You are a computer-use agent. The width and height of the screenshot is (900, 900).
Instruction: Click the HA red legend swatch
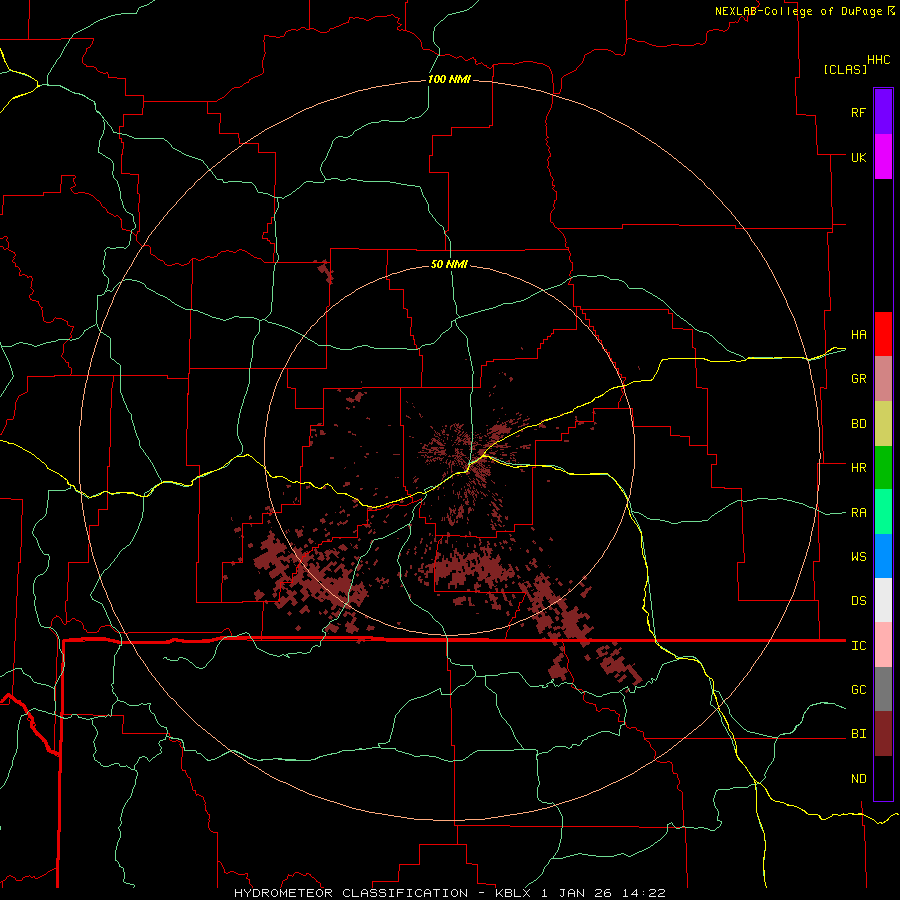click(883, 334)
